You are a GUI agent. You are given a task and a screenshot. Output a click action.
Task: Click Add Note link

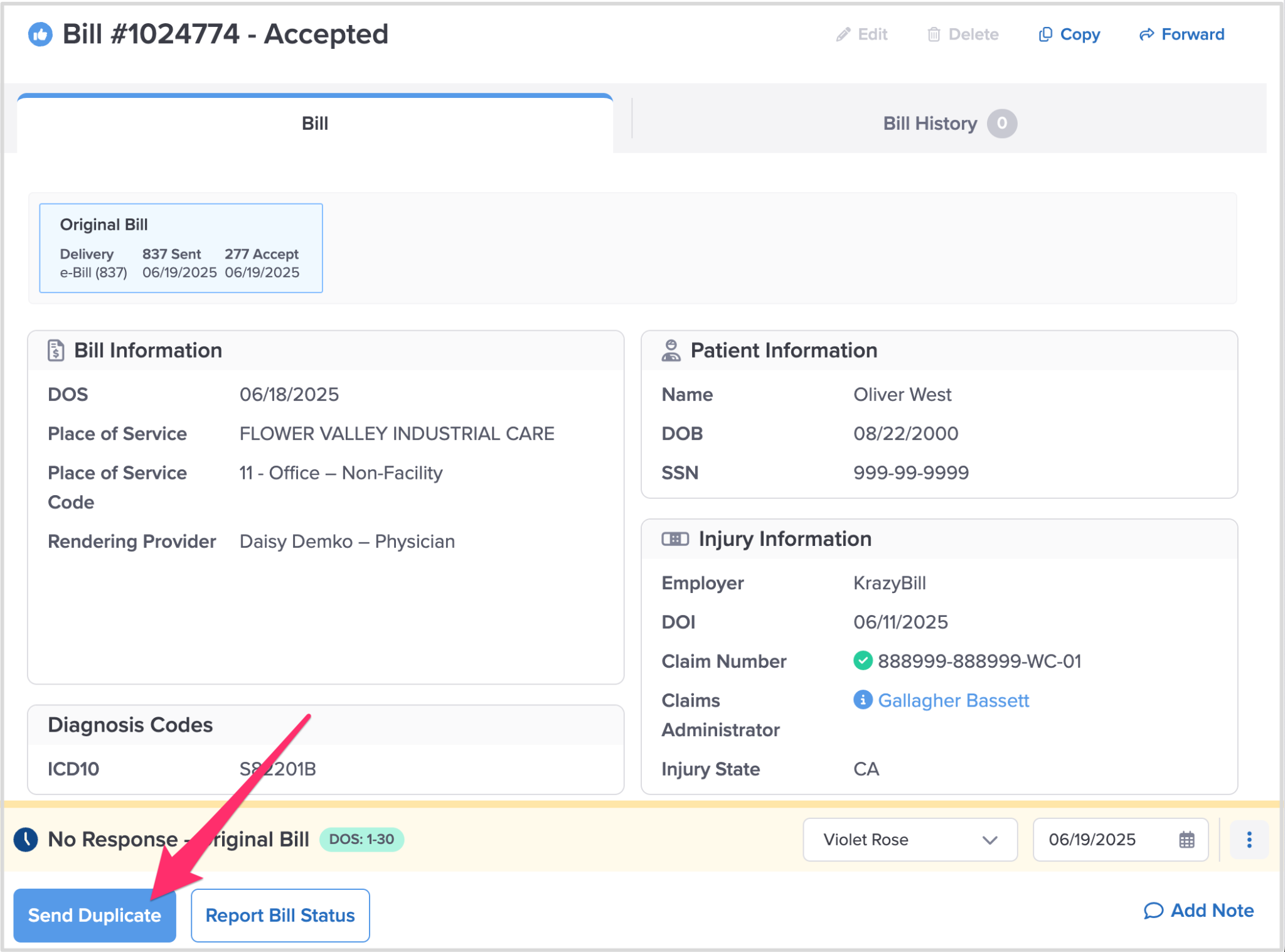(1199, 911)
